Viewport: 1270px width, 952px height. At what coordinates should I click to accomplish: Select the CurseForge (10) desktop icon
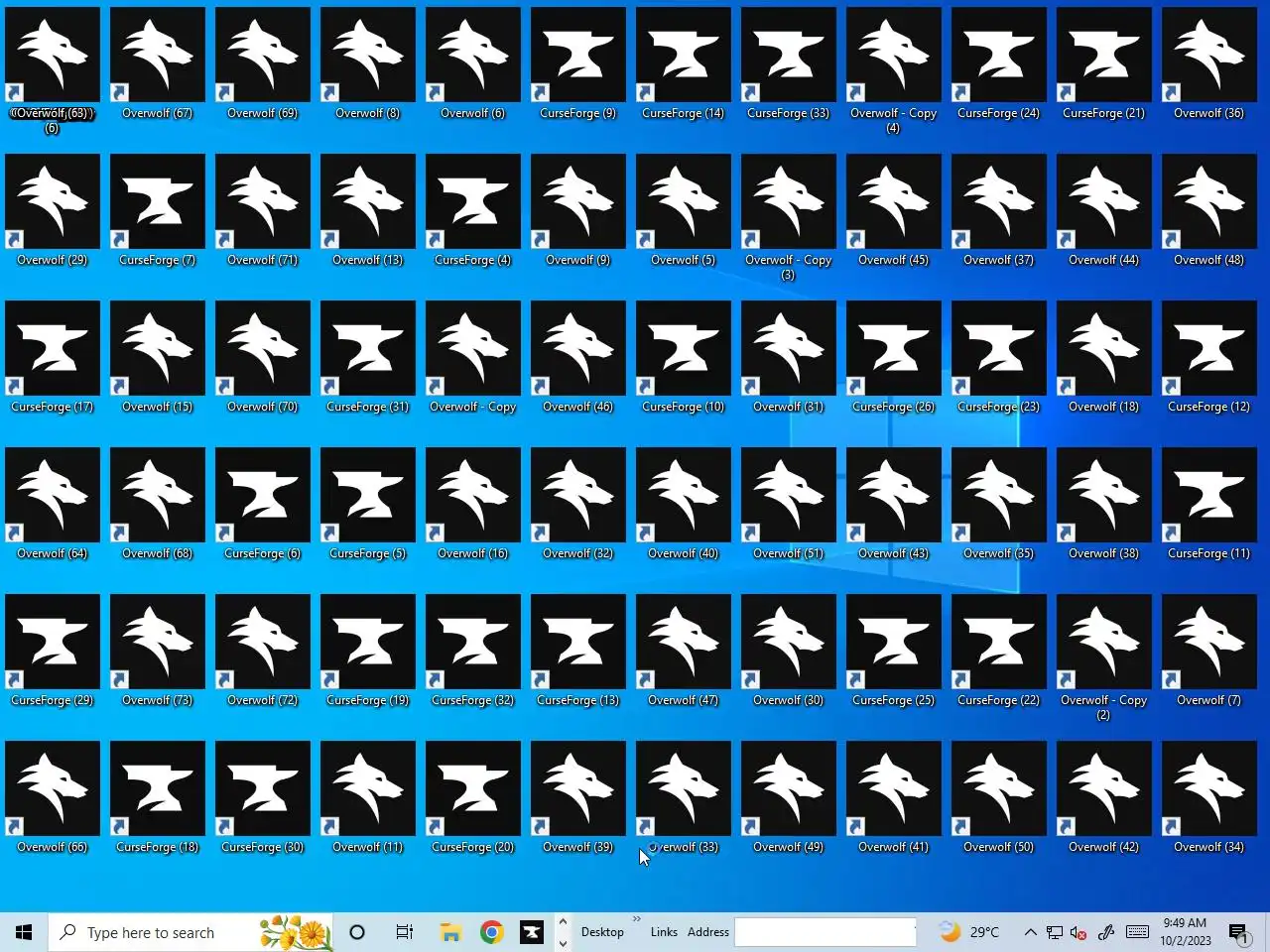(x=684, y=358)
